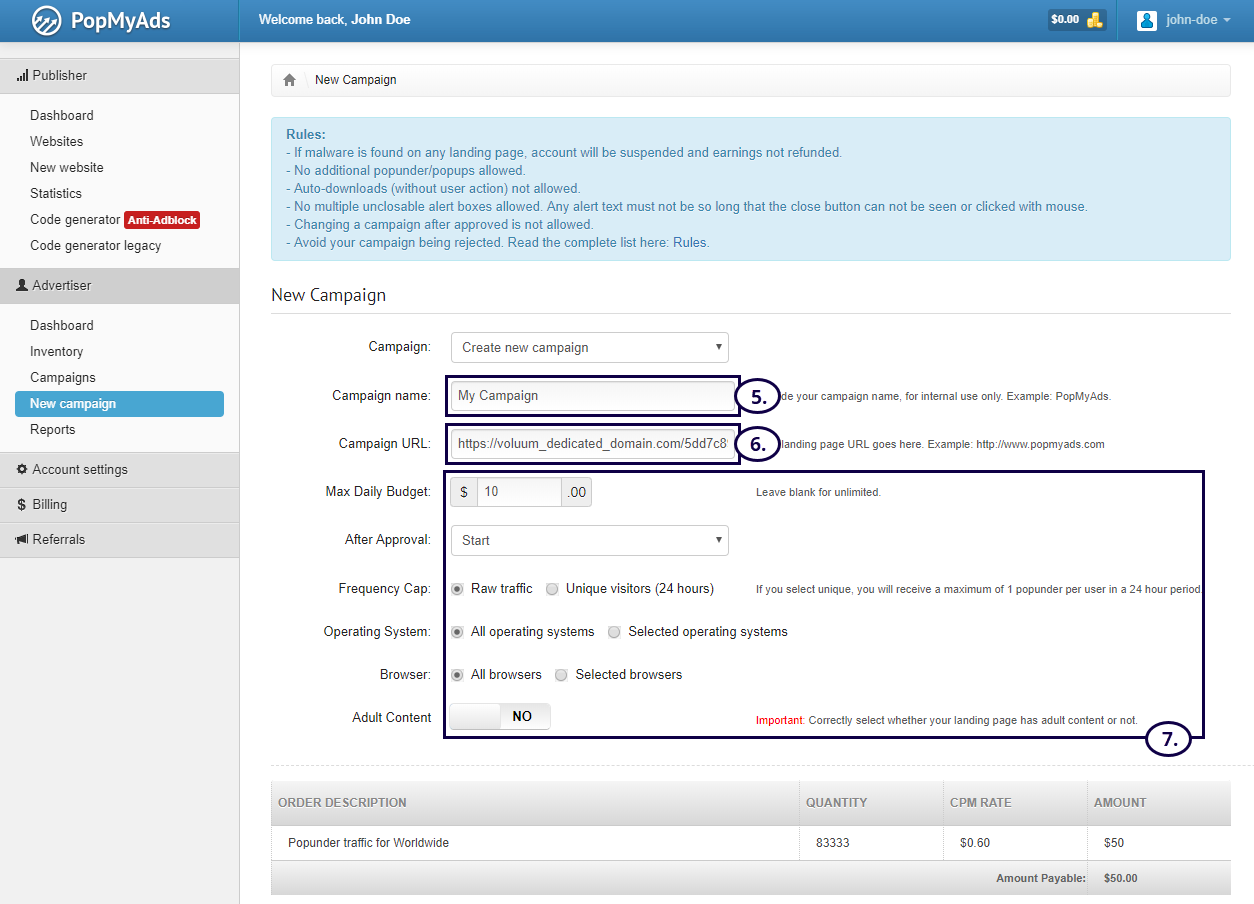Choose Selected operating systems option

(615, 632)
